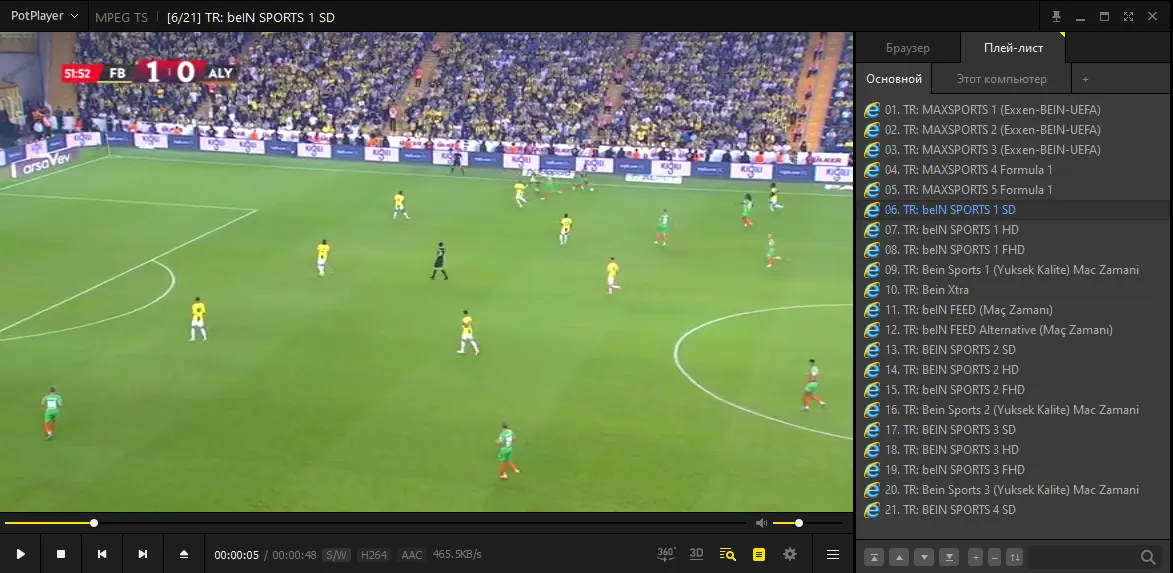
Task: Toggle fullscreen mode icon in title bar
Action: [1128, 16]
